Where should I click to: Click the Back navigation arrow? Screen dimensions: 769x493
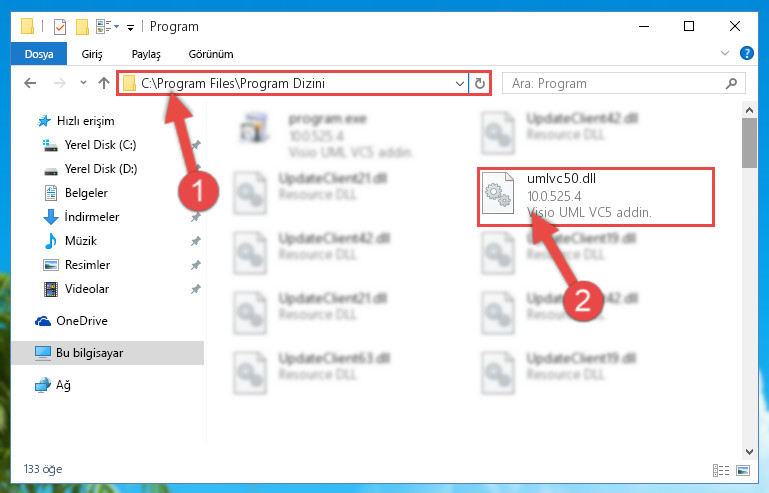click(x=30, y=83)
